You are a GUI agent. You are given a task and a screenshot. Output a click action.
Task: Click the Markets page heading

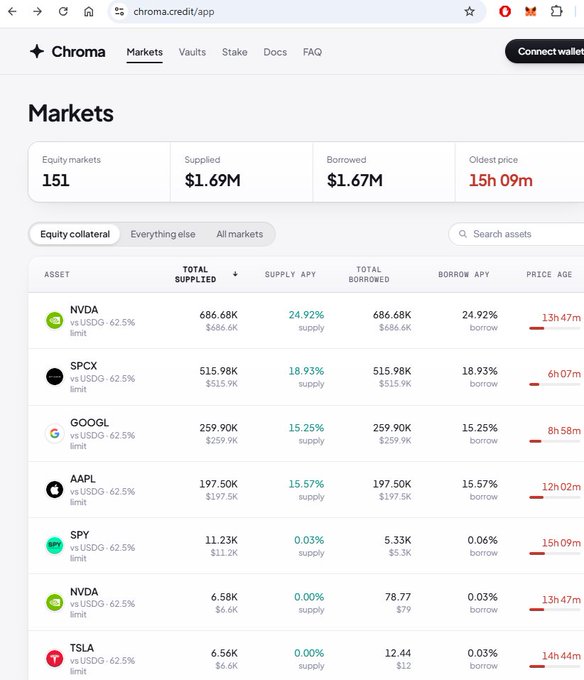(x=71, y=114)
